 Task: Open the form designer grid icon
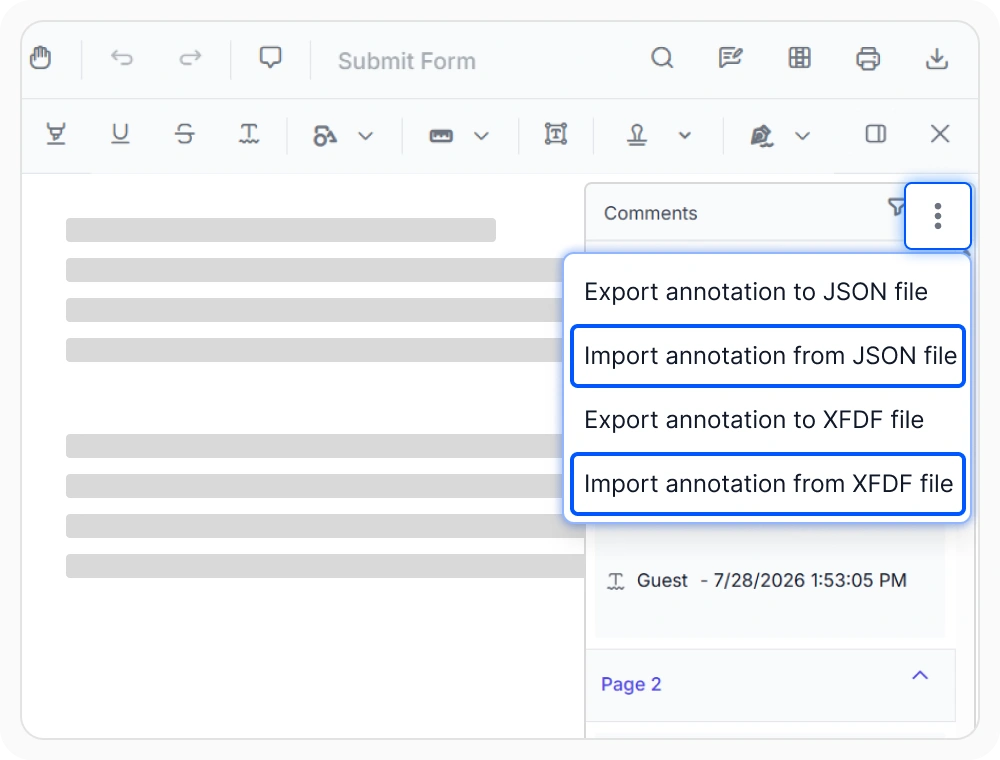click(799, 58)
